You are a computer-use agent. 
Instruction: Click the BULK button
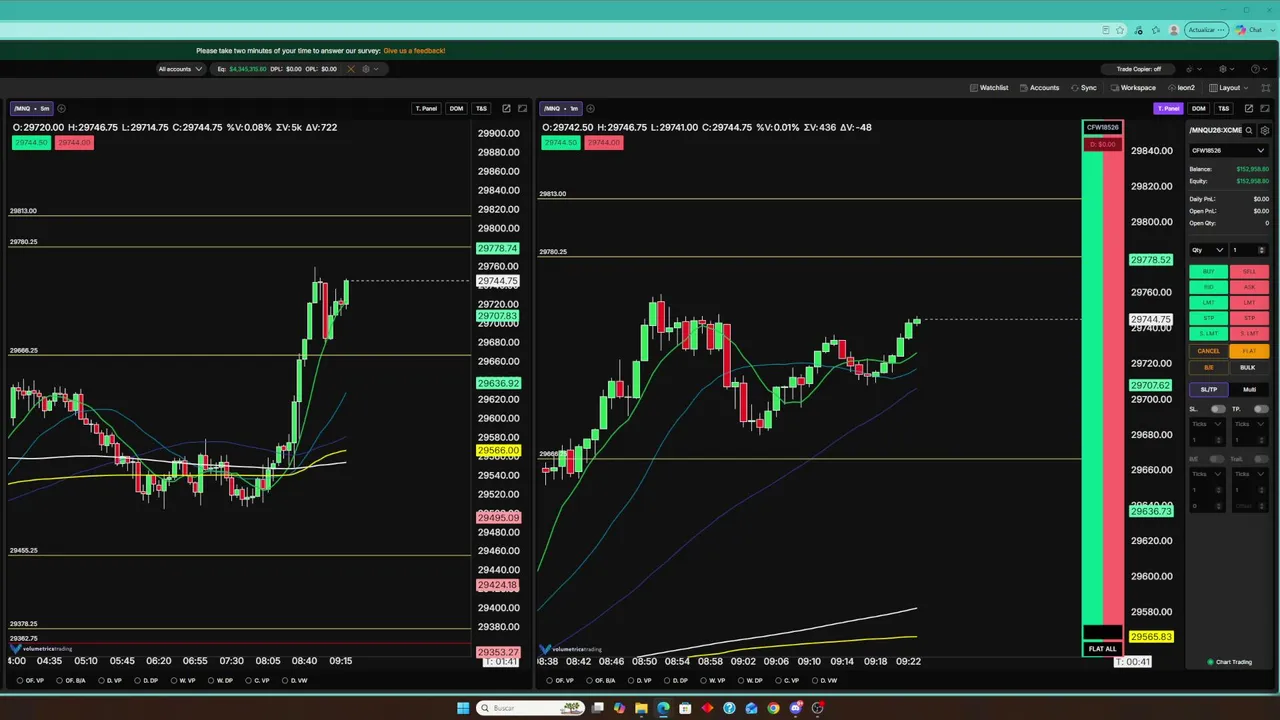coord(1248,368)
